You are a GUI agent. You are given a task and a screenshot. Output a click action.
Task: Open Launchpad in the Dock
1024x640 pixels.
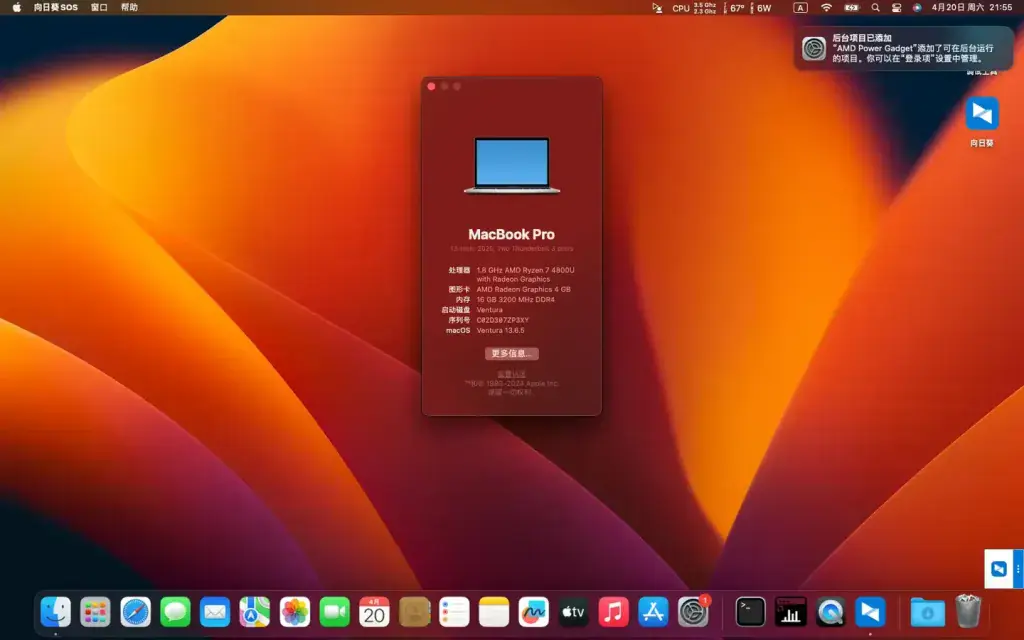point(95,612)
